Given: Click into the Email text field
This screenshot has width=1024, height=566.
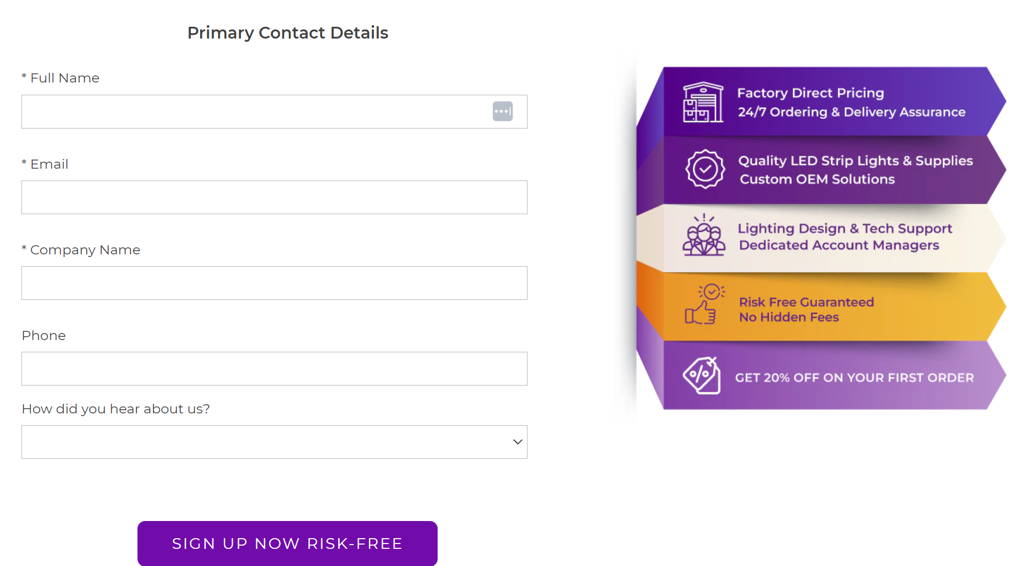Looking at the screenshot, I should 274,197.
